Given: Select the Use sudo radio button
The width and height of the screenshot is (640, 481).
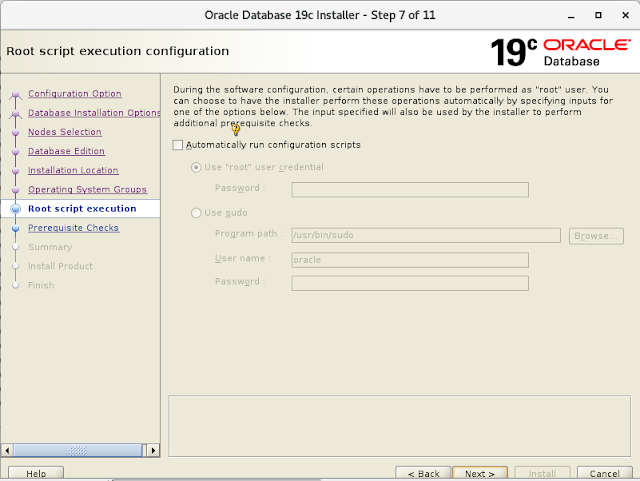Looking at the screenshot, I should click(196, 213).
